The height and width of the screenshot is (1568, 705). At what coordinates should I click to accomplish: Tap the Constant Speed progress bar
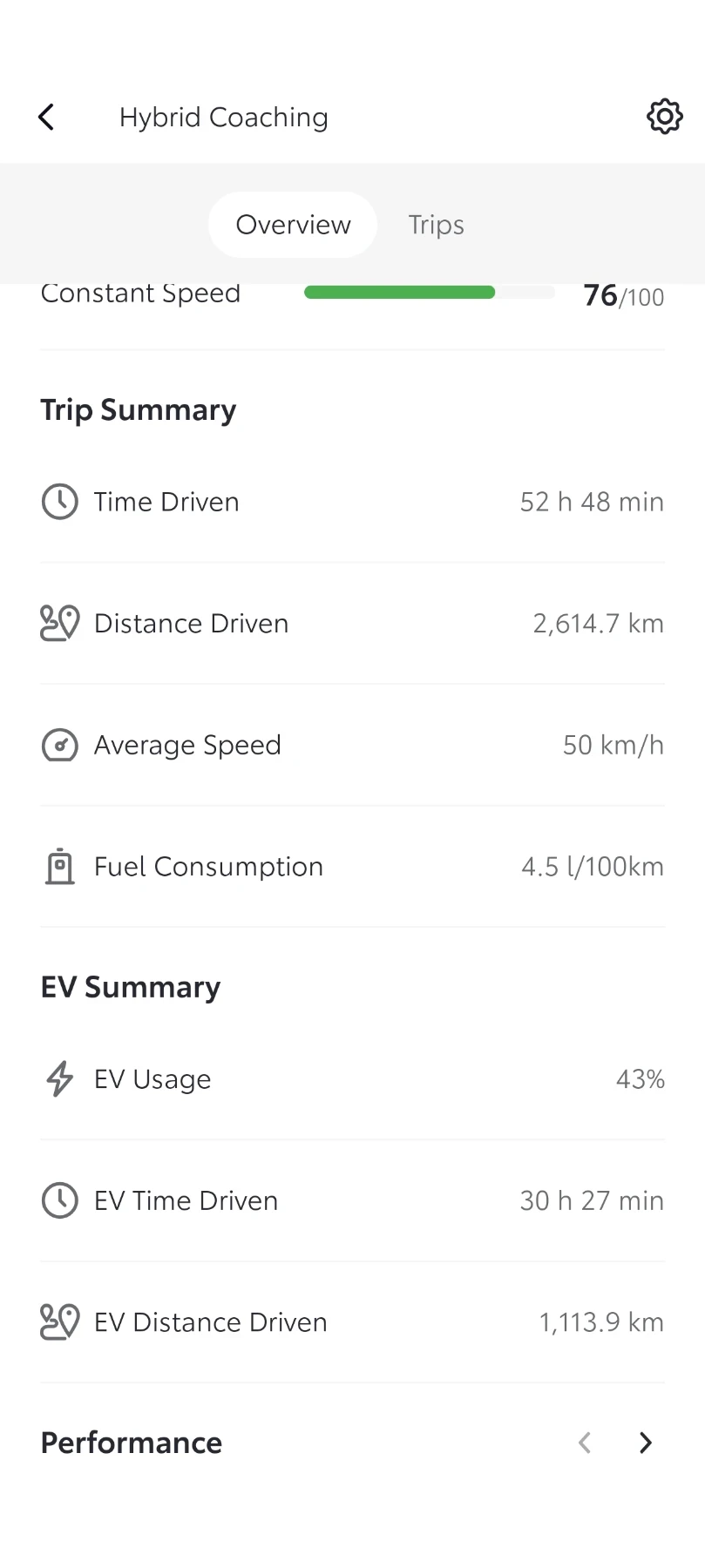pyautogui.click(x=429, y=293)
